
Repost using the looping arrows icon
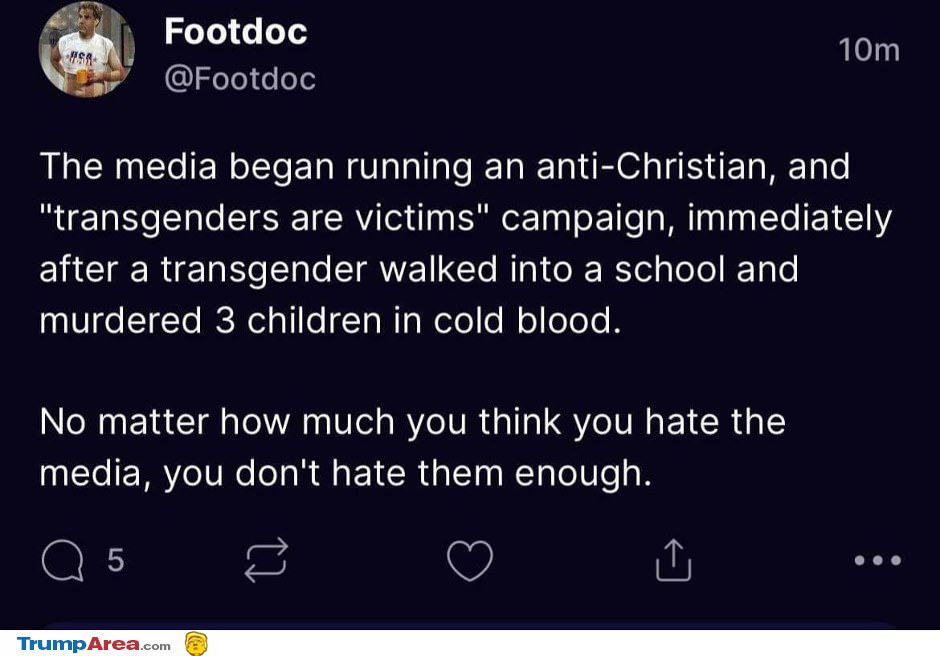(266, 560)
